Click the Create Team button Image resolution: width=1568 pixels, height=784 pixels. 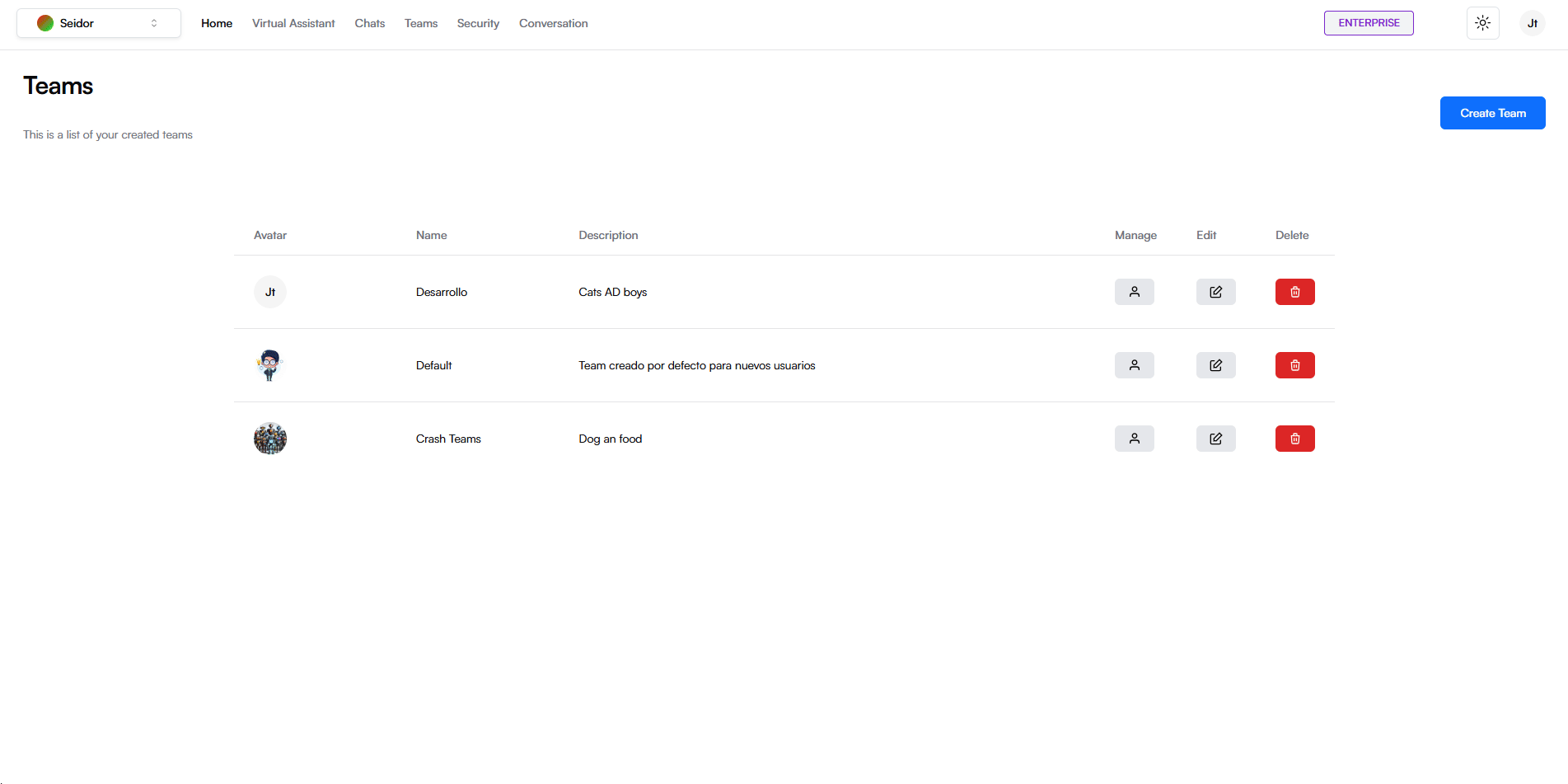pos(1492,113)
